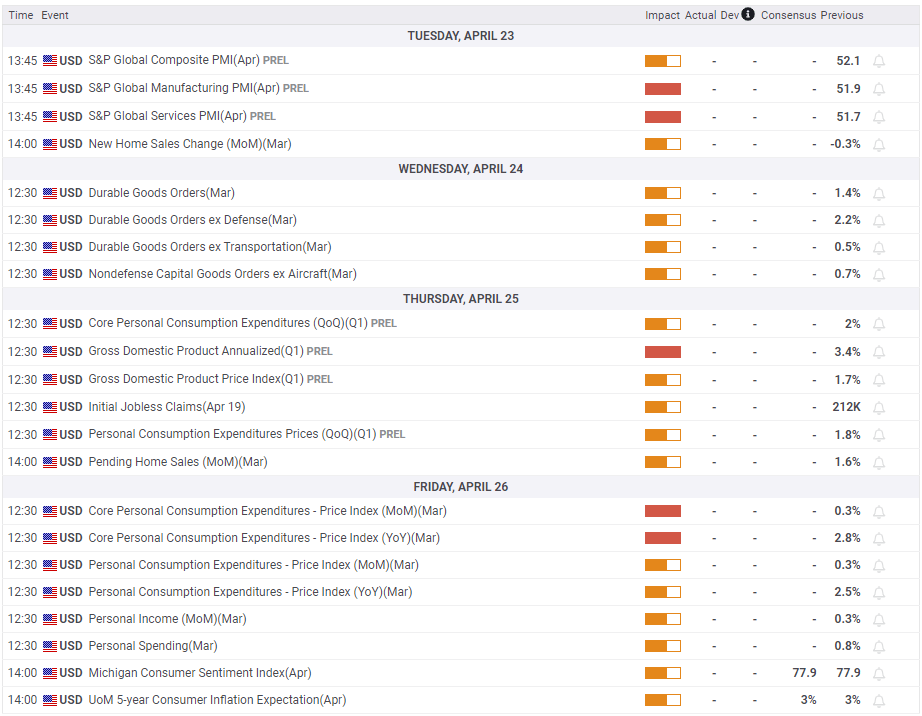Set alert bell for Core PCE Price Index (YoY)
This screenshot has width=922, height=716.
pos(878,539)
